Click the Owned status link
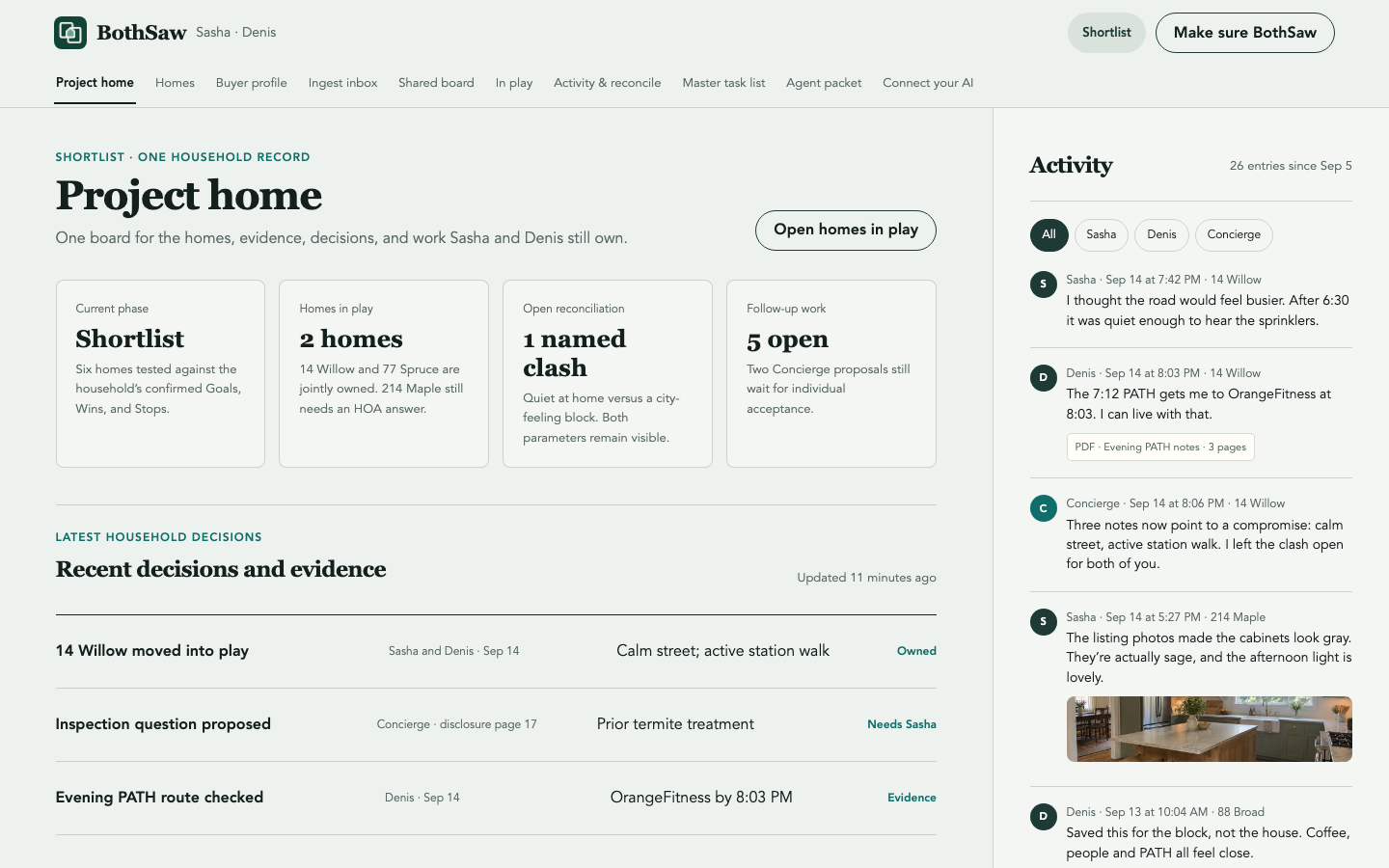This screenshot has height=868, width=1389. click(x=916, y=651)
